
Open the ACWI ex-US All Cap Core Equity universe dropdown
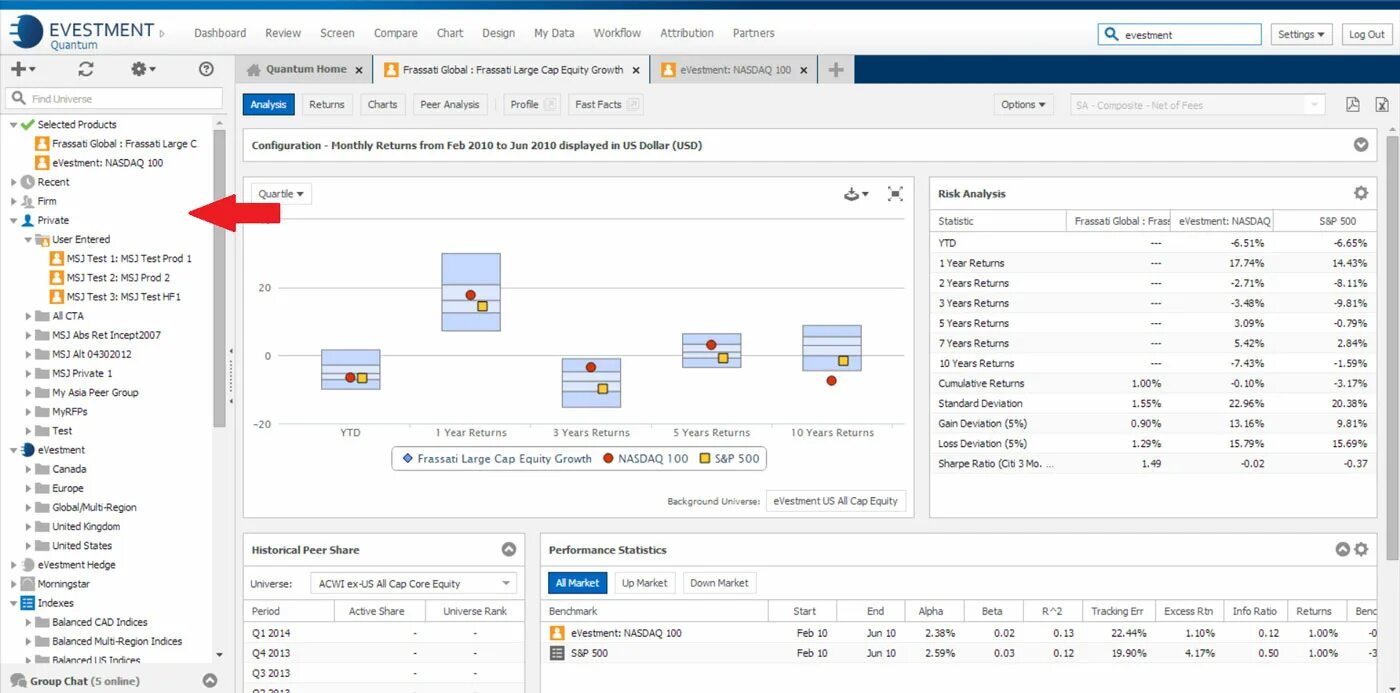(x=415, y=583)
